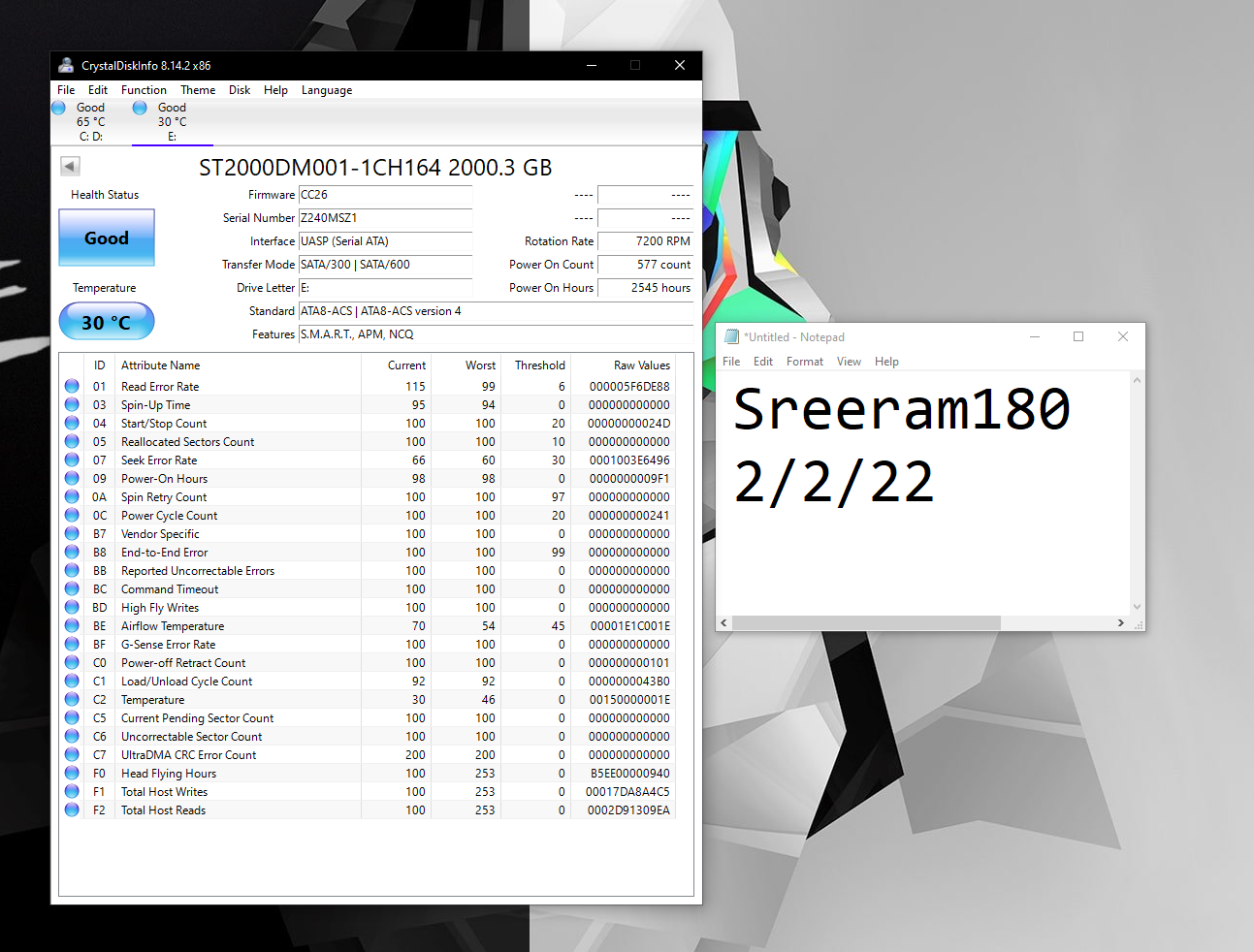This screenshot has height=952, width=1254.
Task: Click status orb for Power-On Hours row
Action: coord(72,478)
